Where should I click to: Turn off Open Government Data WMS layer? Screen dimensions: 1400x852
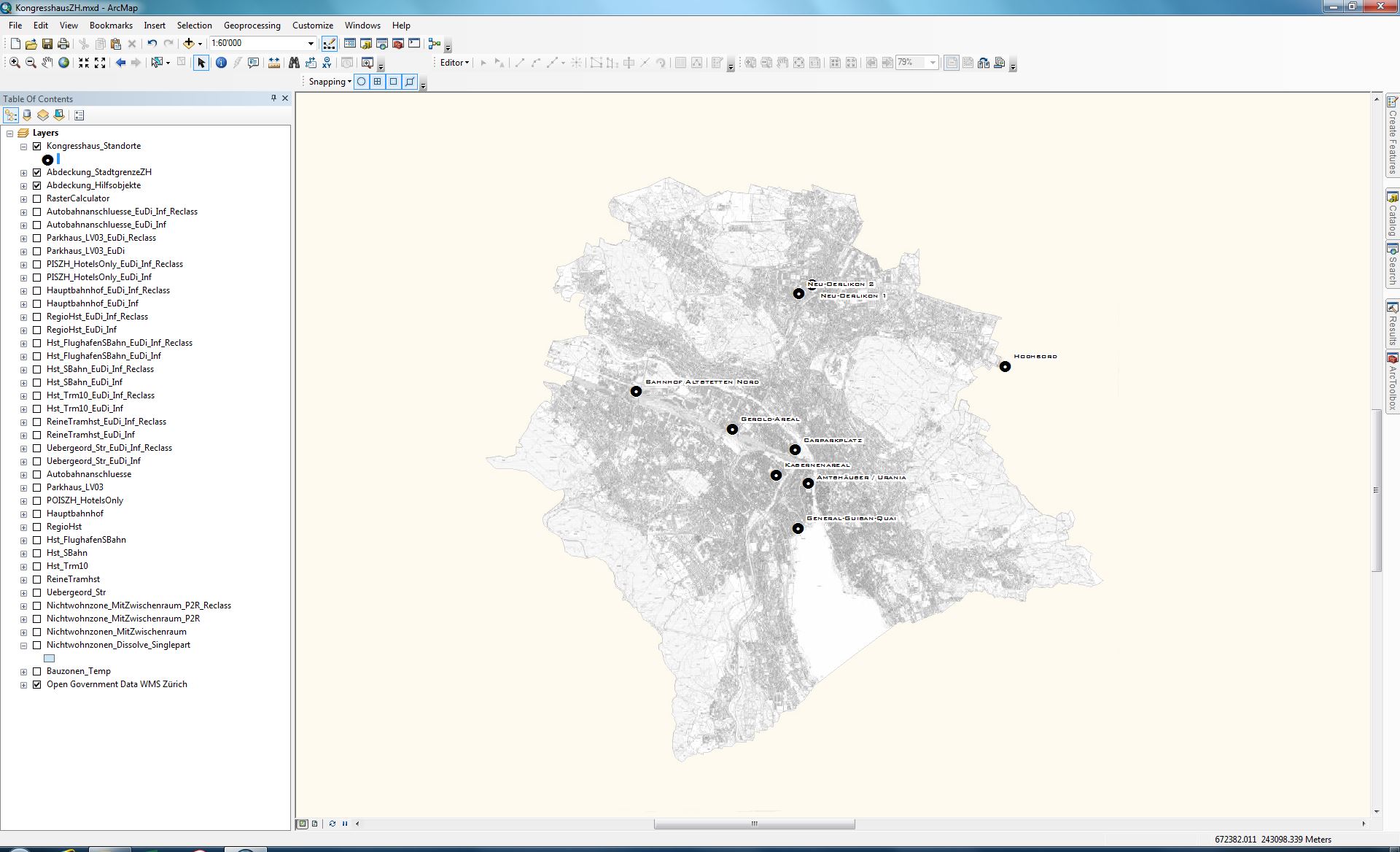click(37, 684)
